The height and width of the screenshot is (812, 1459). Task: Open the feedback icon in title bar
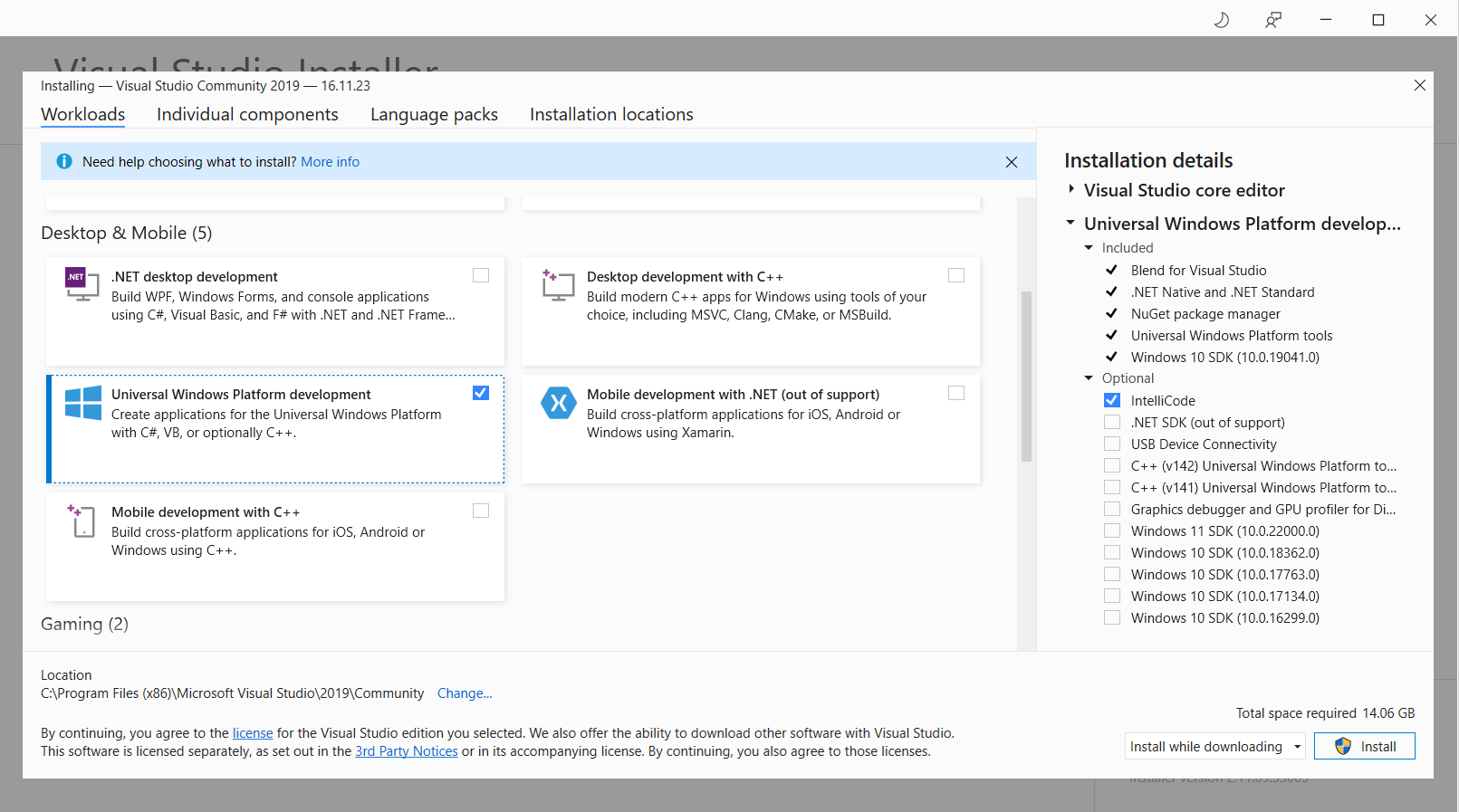click(x=1273, y=19)
